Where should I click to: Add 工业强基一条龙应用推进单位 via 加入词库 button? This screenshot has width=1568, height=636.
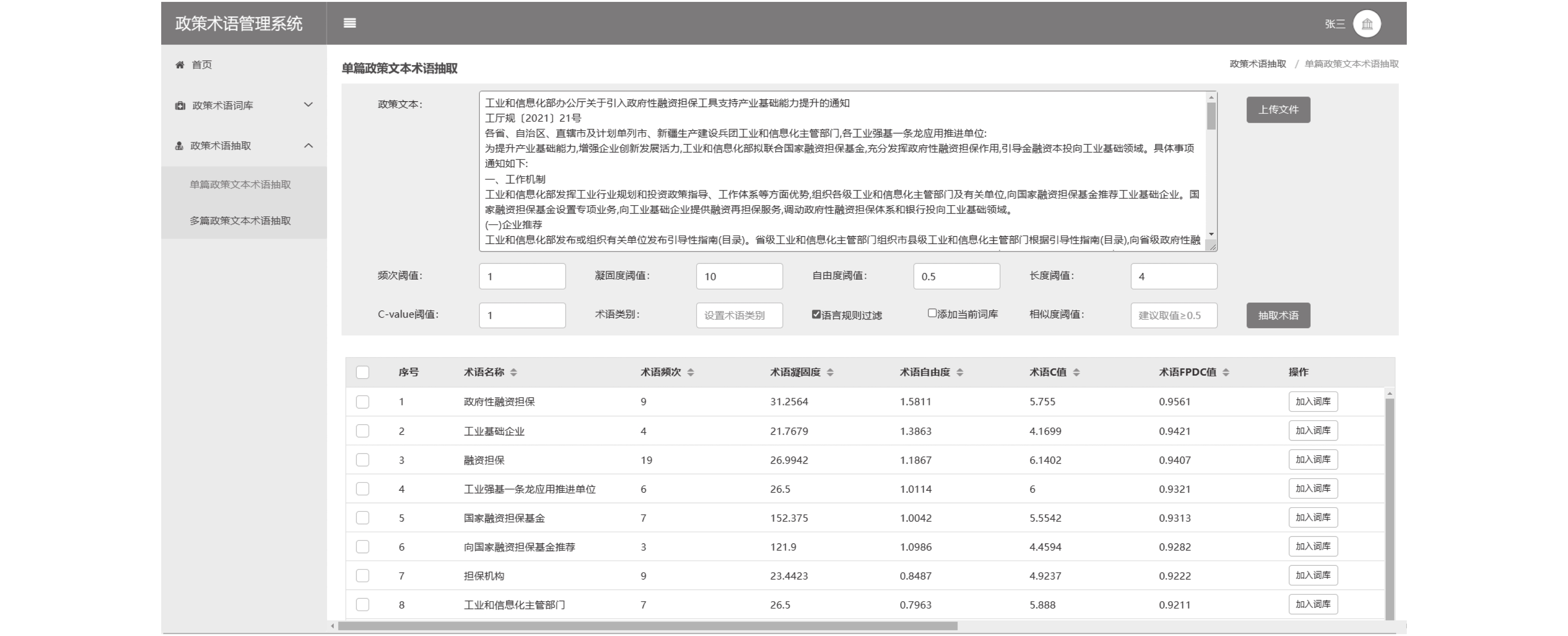pos(1313,488)
